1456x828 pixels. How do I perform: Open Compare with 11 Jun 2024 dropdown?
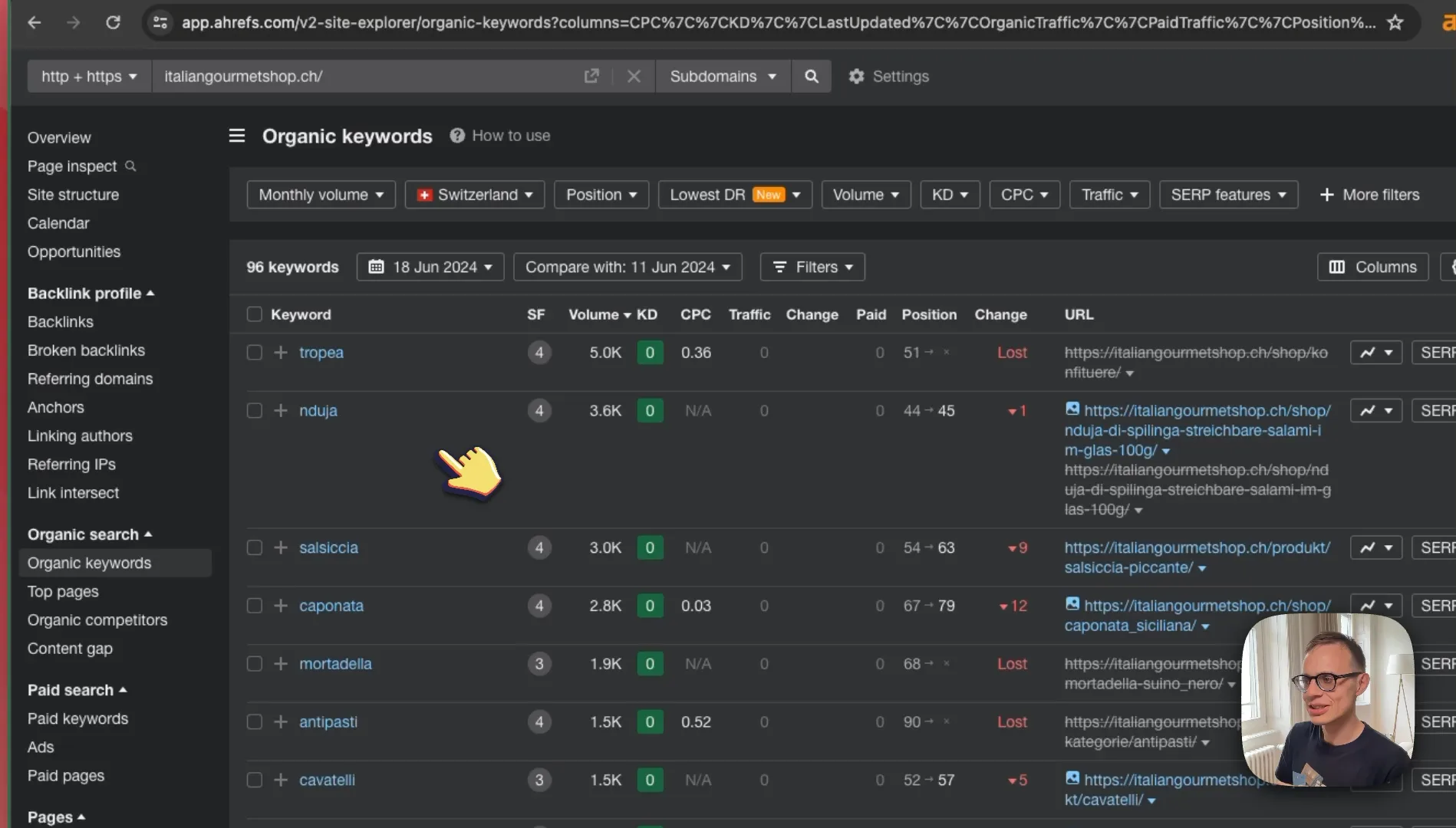click(628, 267)
